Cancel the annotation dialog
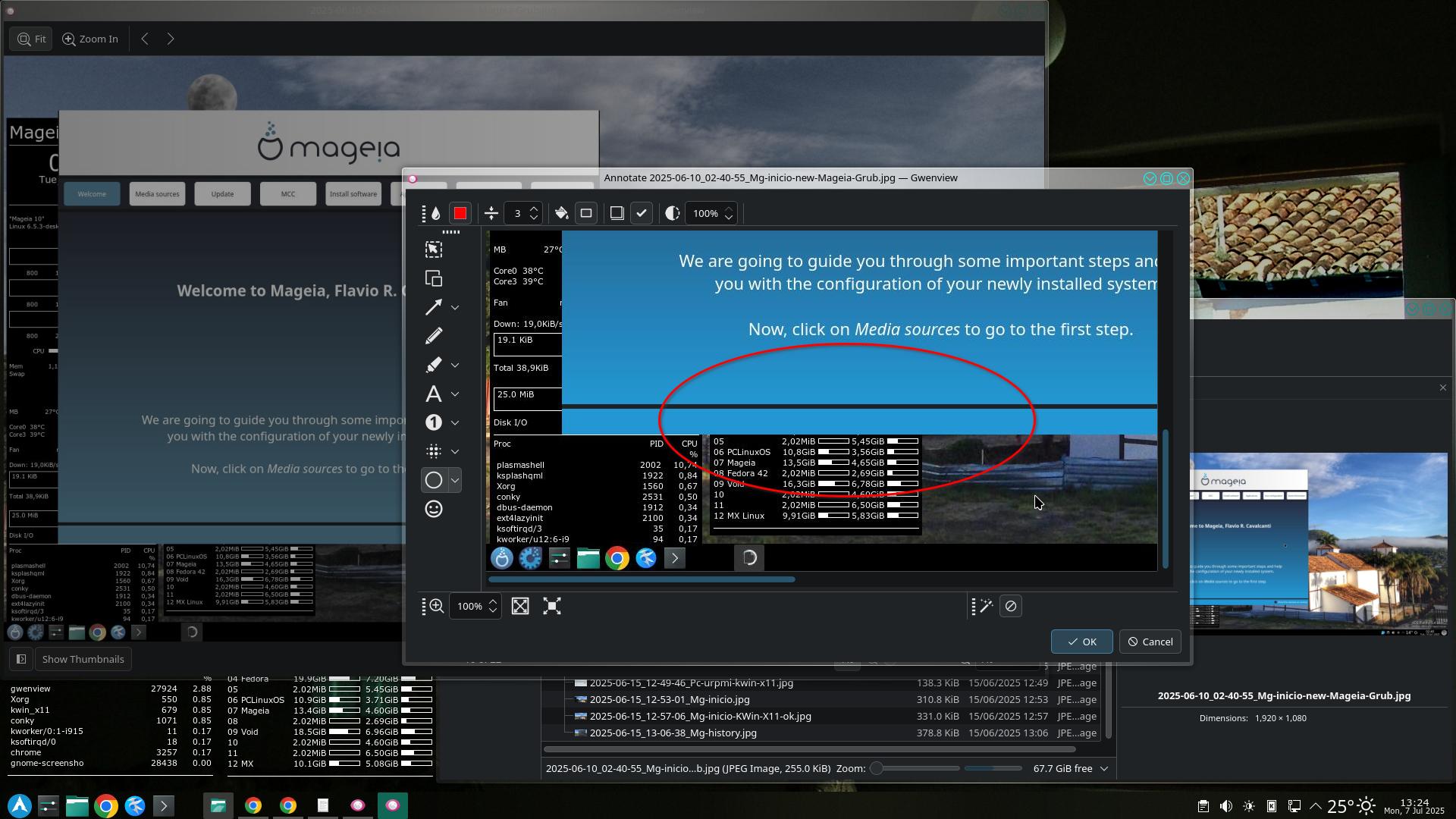Screen dimensions: 1456x819 1150,642
